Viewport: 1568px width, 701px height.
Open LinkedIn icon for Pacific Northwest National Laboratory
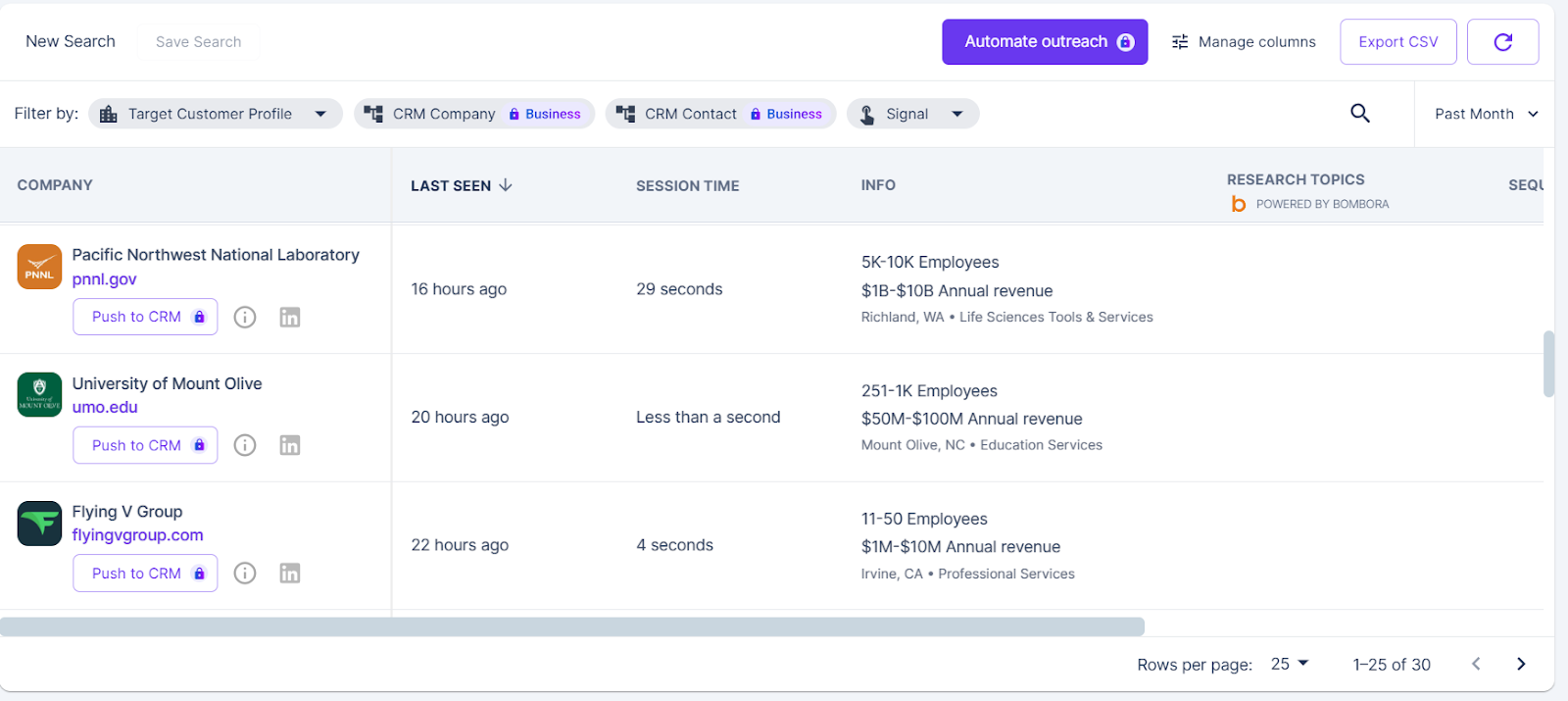click(290, 318)
